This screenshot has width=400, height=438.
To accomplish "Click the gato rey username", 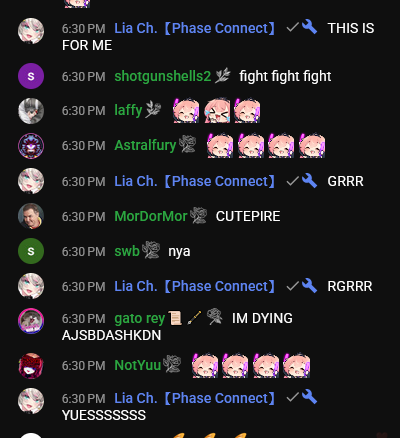I will (140, 318).
